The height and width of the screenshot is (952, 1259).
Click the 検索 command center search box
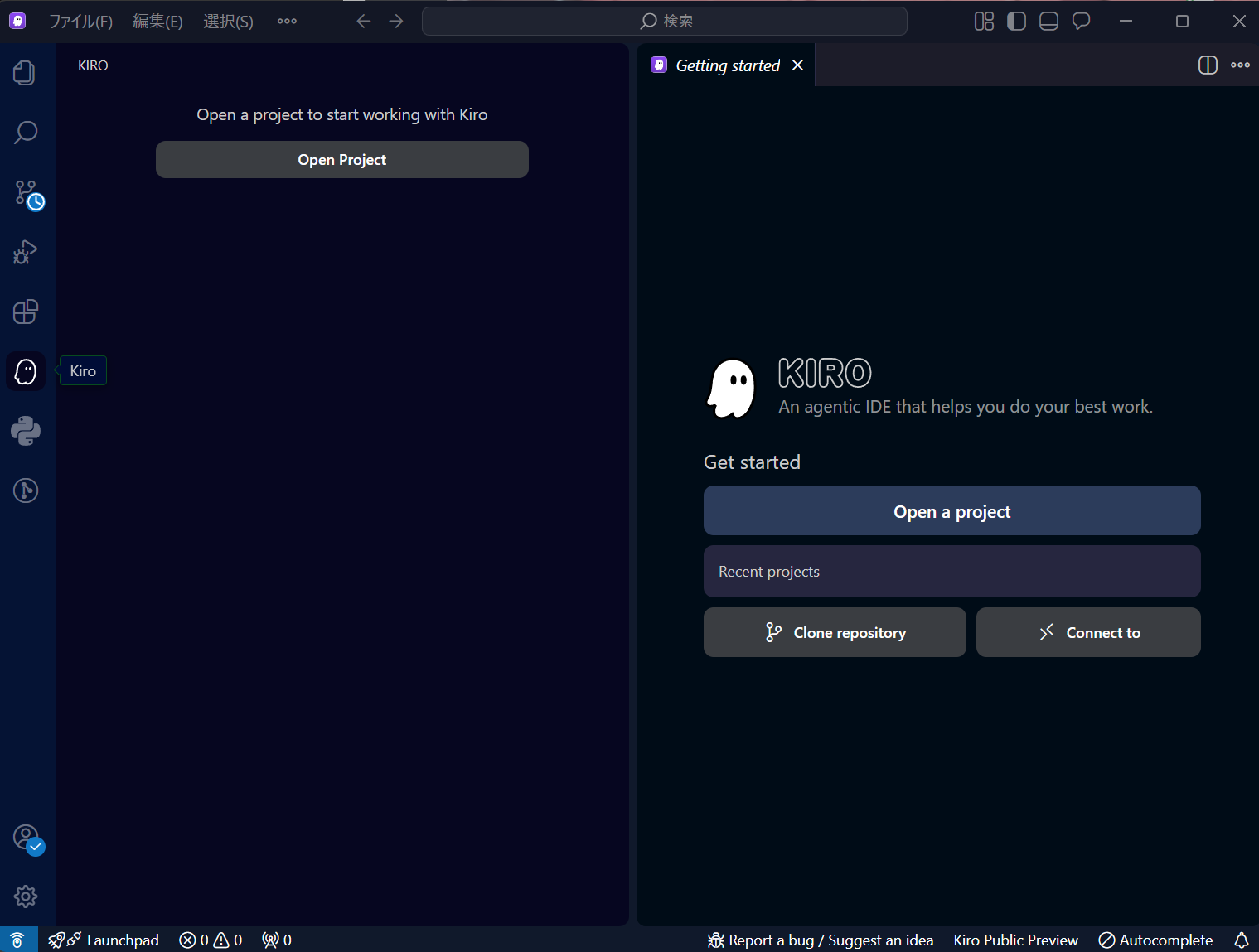click(665, 22)
